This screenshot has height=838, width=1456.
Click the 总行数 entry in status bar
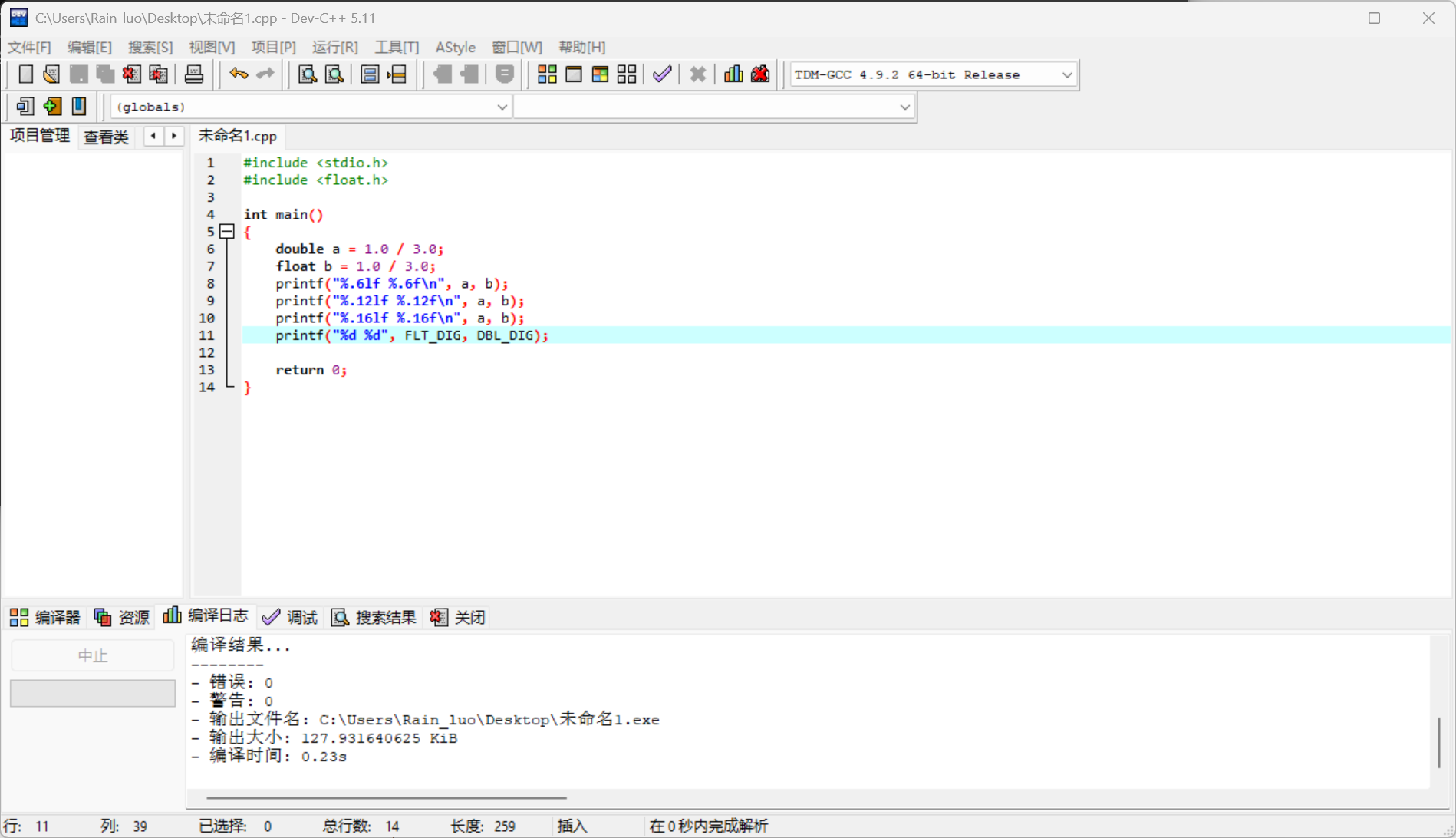(361, 826)
